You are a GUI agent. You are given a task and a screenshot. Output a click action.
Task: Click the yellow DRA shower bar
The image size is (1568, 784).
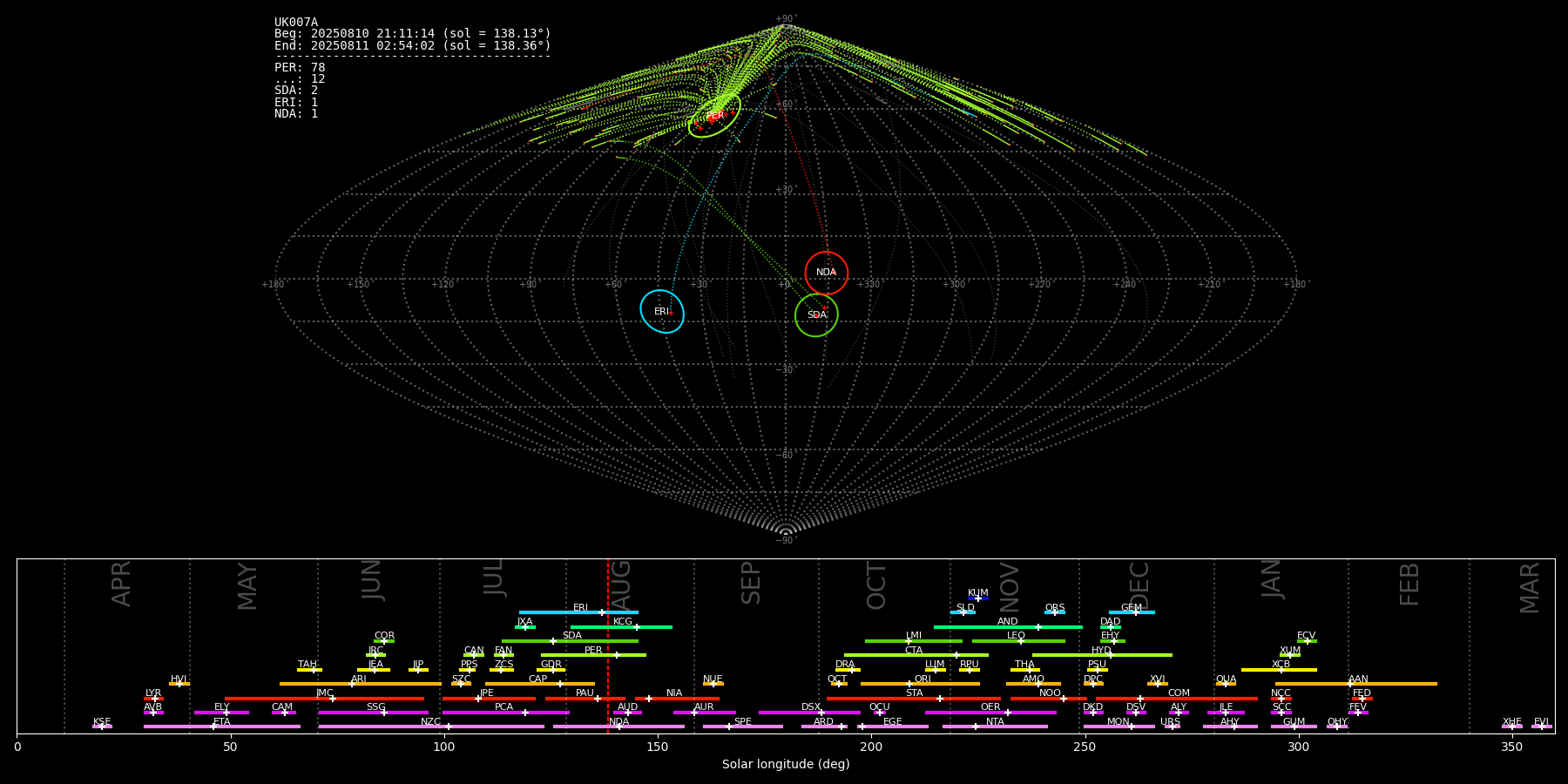coord(848,670)
